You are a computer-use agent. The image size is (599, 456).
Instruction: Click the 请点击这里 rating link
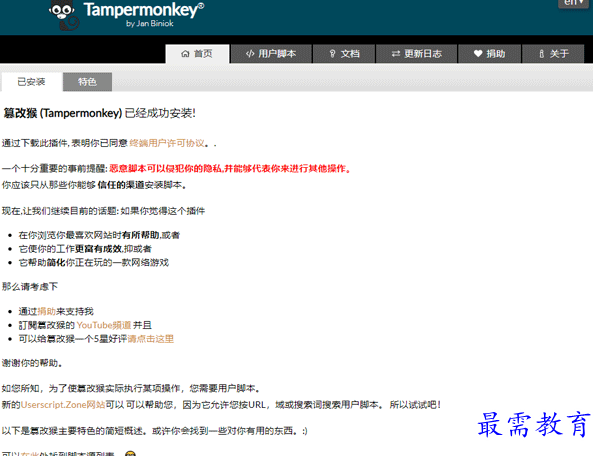tap(151, 339)
